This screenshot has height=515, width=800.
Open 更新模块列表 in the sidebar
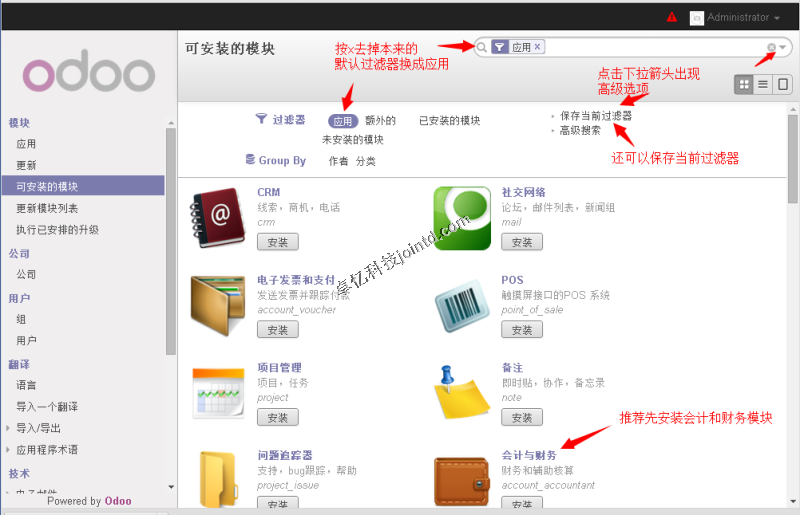click(x=47, y=208)
